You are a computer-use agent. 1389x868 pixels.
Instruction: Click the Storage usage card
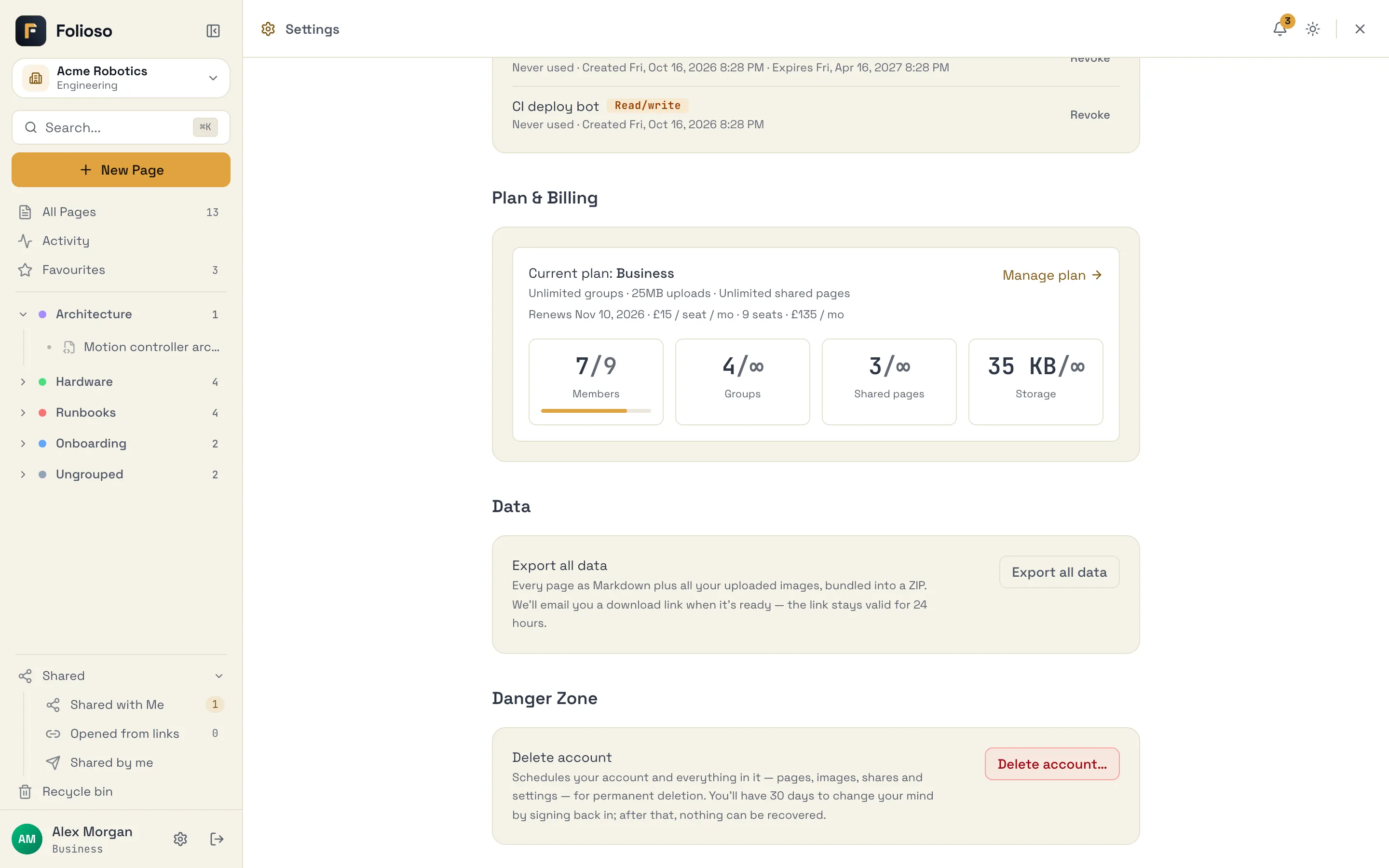coord(1035,381)
